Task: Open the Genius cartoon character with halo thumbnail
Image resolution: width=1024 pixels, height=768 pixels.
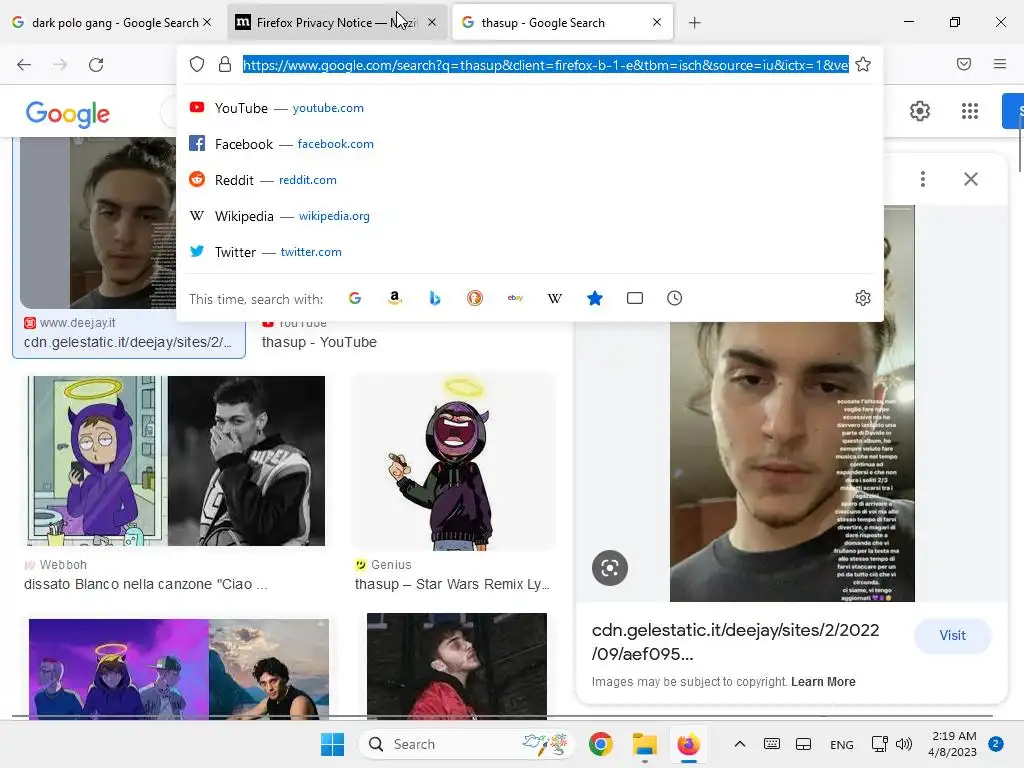Action: 453,461
